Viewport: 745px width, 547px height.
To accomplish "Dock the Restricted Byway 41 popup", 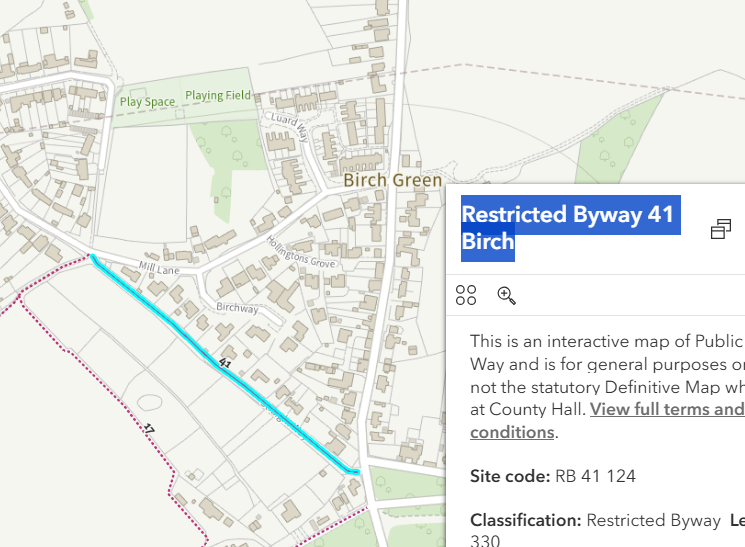I will pyautogui.click(x=720, y=230).
